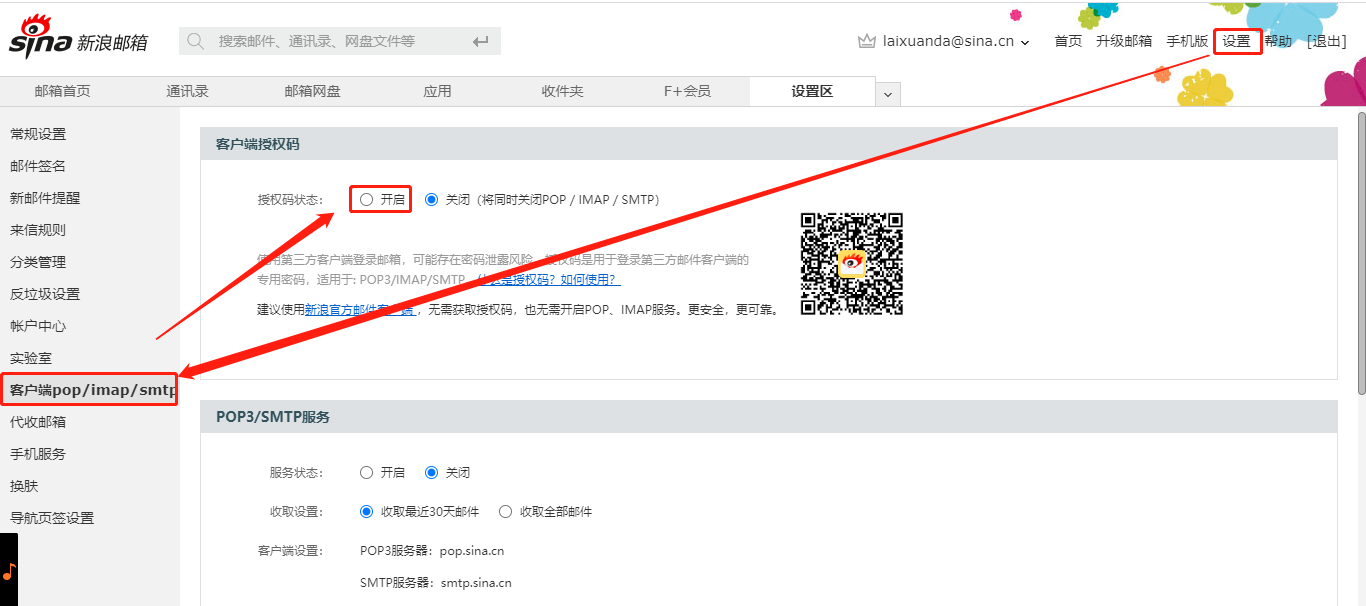This screenshot has width=1366, height=606.
Task: Click the 升级邮箱 link
Action: pos(1124,41)
